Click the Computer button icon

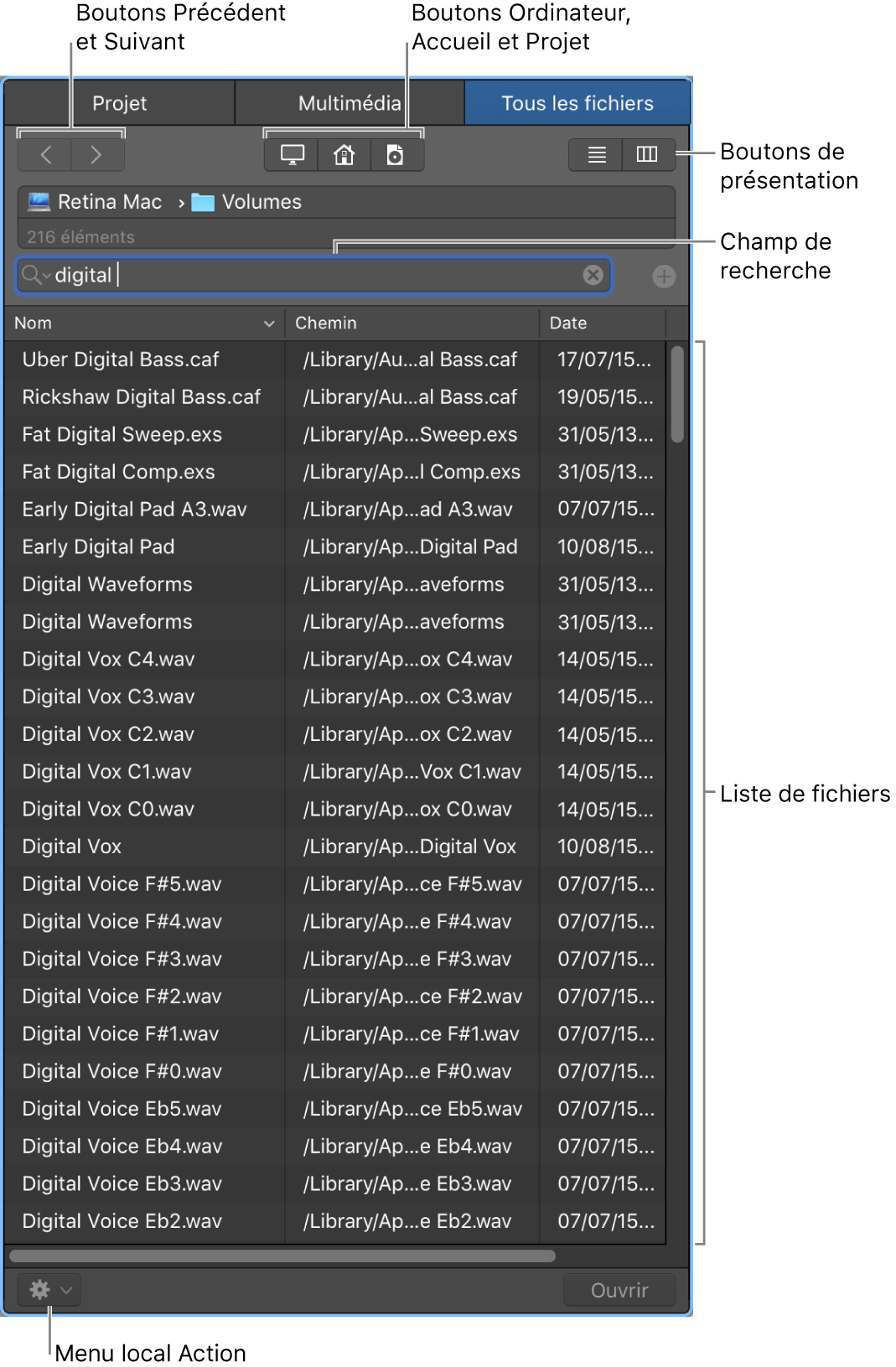click(292, 155)
